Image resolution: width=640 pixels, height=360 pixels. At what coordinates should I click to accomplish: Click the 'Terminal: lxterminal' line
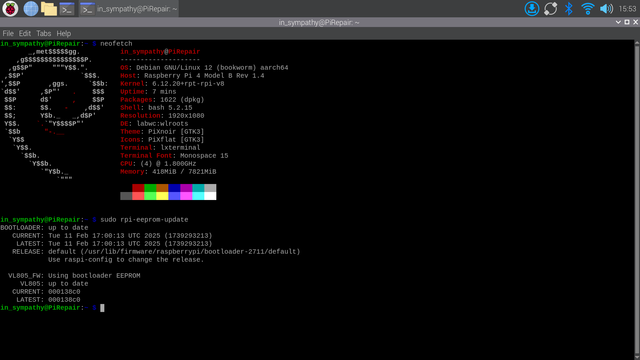160,148
